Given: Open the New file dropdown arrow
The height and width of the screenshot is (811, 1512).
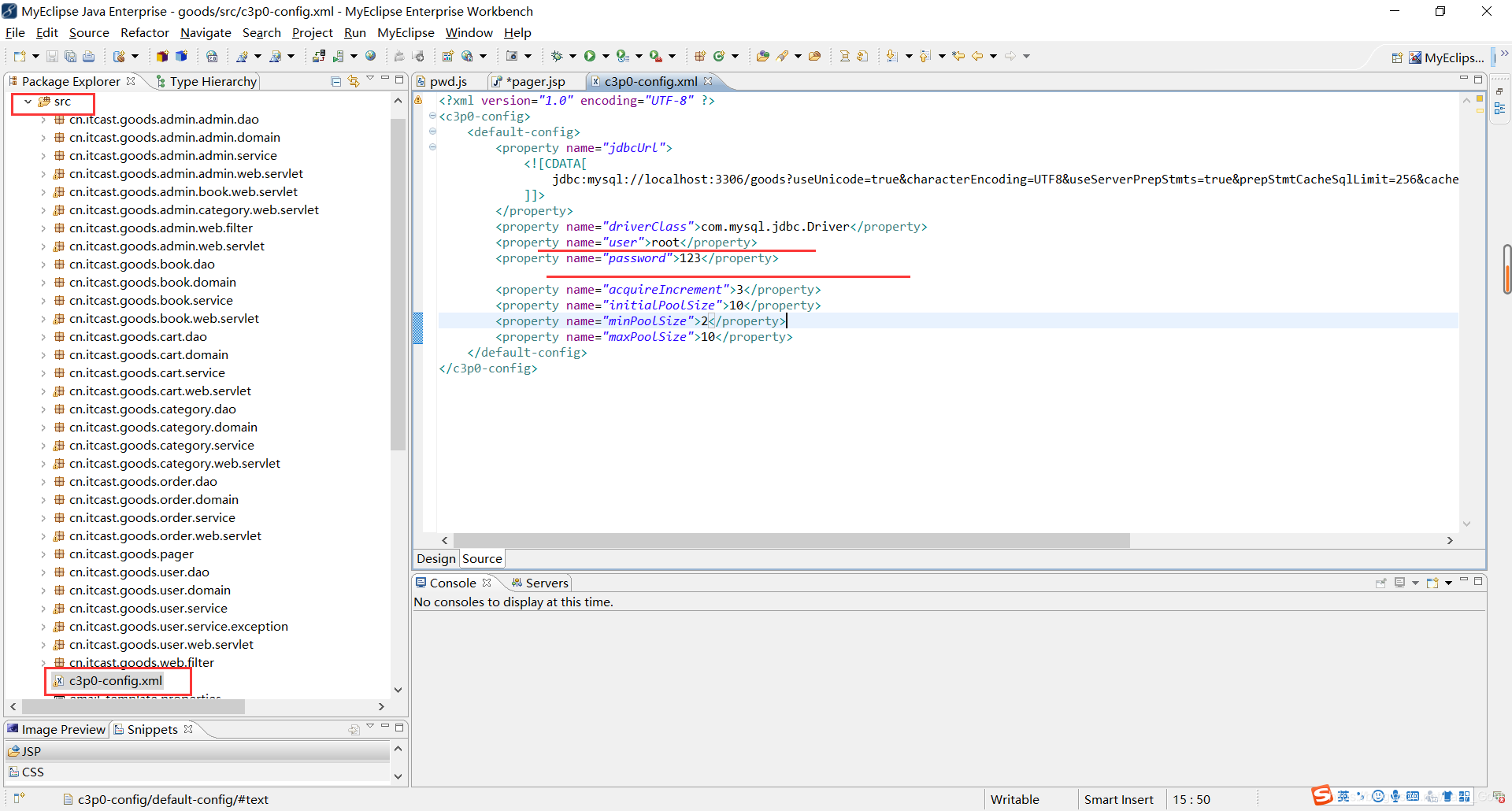Looking at the screenshot, I should click(35, 56).
